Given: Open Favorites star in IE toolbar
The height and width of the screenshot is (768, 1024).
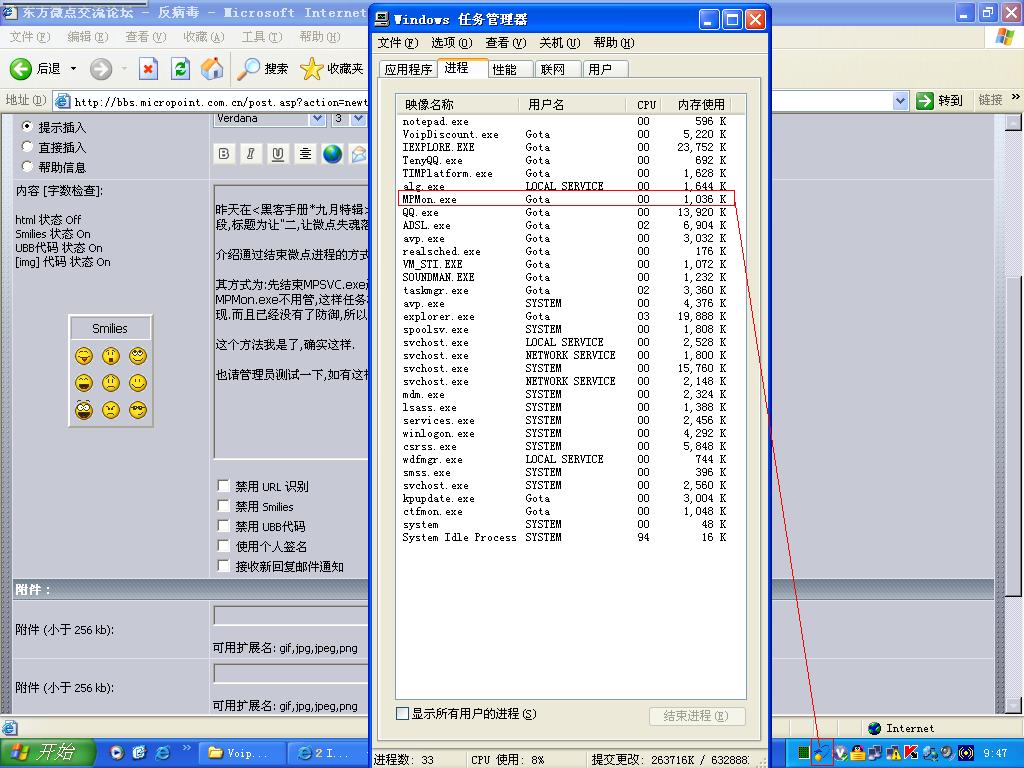Looking at the screenshot, I should pyautogui.click(x=312, y=69).
